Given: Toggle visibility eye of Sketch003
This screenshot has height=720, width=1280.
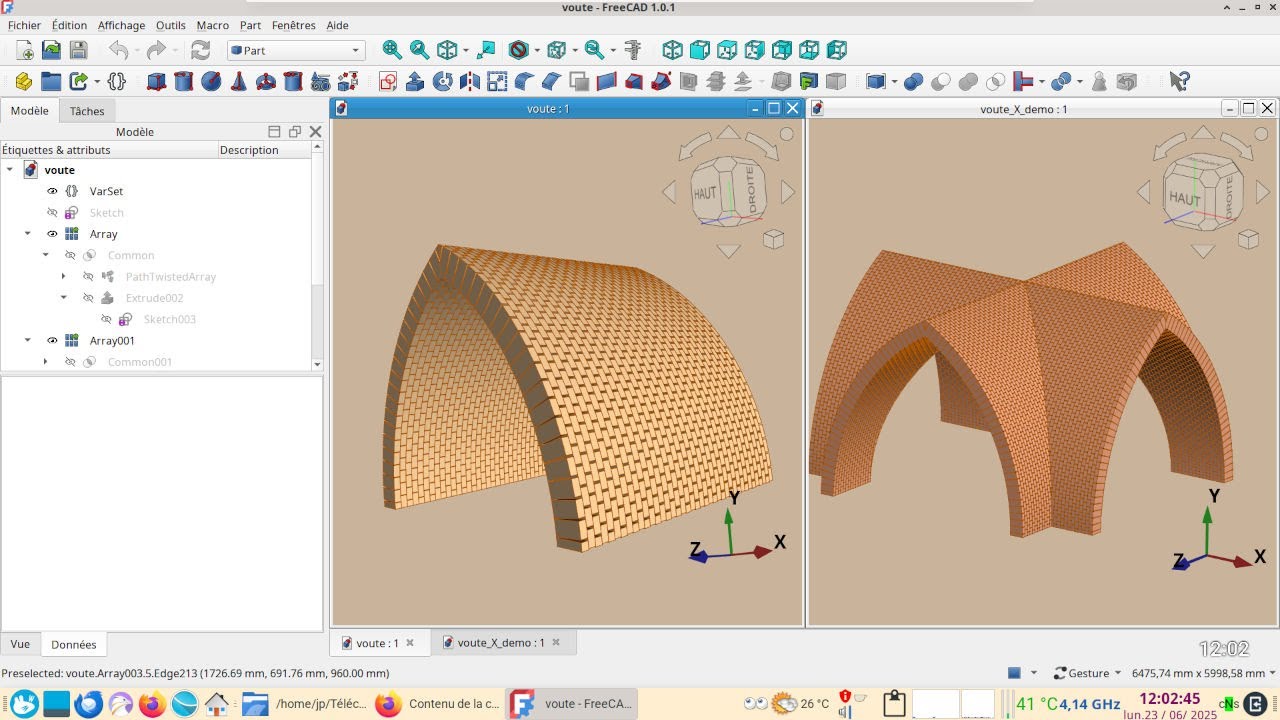Looking at the screenshot, I should point(107,320).
